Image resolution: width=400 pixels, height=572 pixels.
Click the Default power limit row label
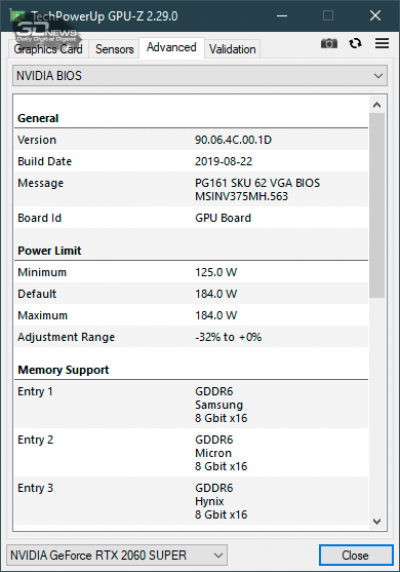pos(37,294)
